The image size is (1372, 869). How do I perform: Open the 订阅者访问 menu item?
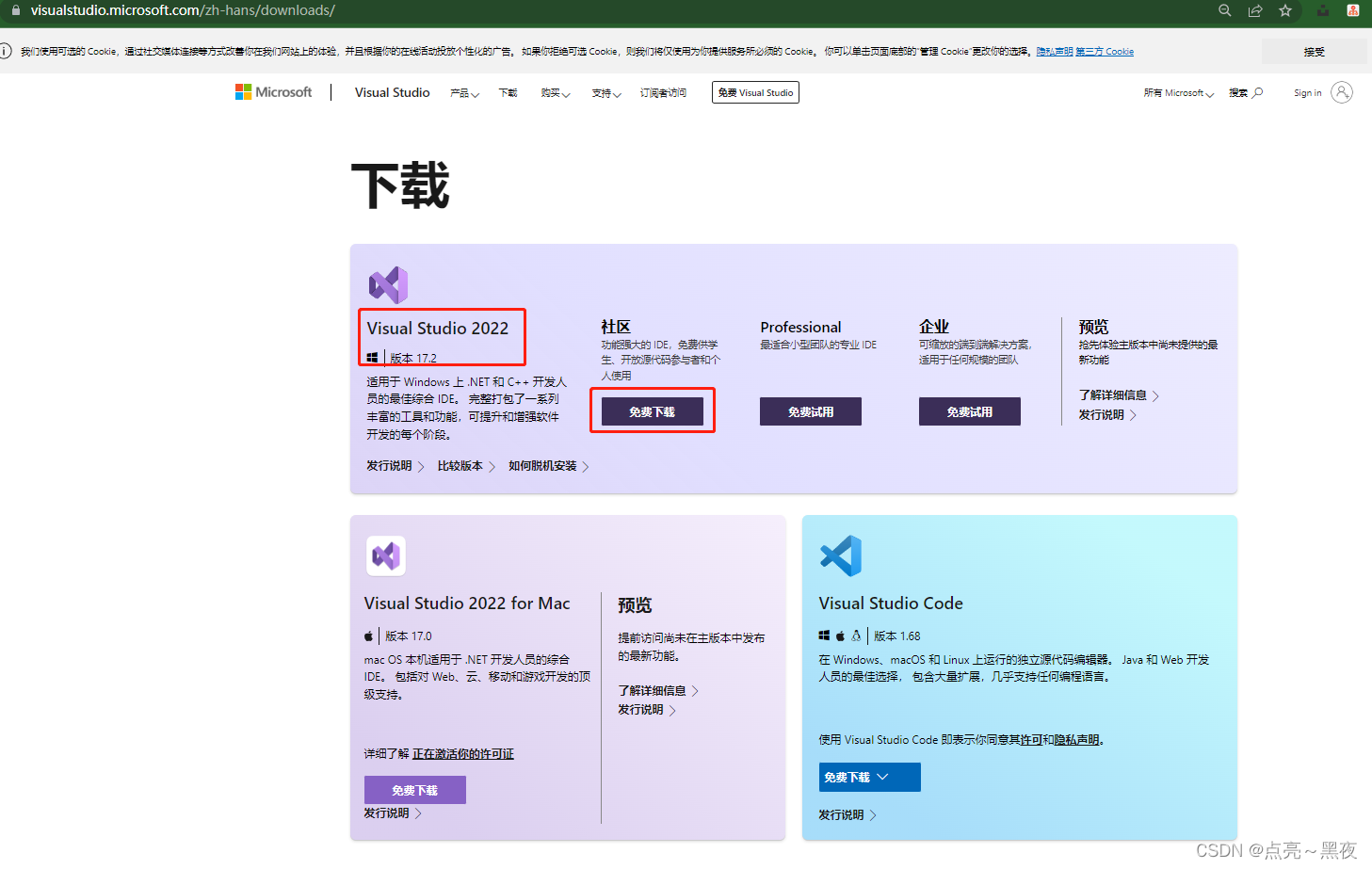[663, 92]
